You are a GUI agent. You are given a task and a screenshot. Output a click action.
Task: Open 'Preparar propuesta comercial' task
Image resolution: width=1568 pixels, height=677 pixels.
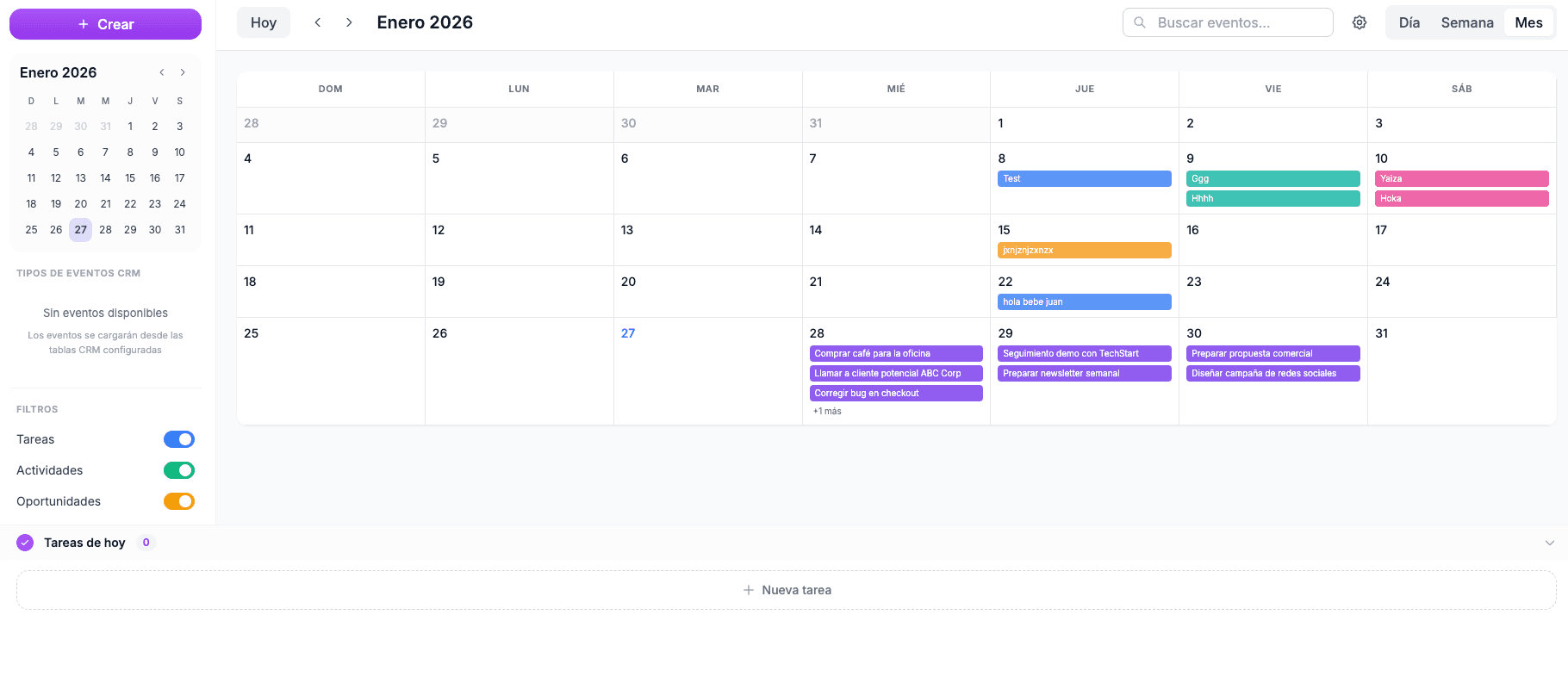coord(1273,354)
